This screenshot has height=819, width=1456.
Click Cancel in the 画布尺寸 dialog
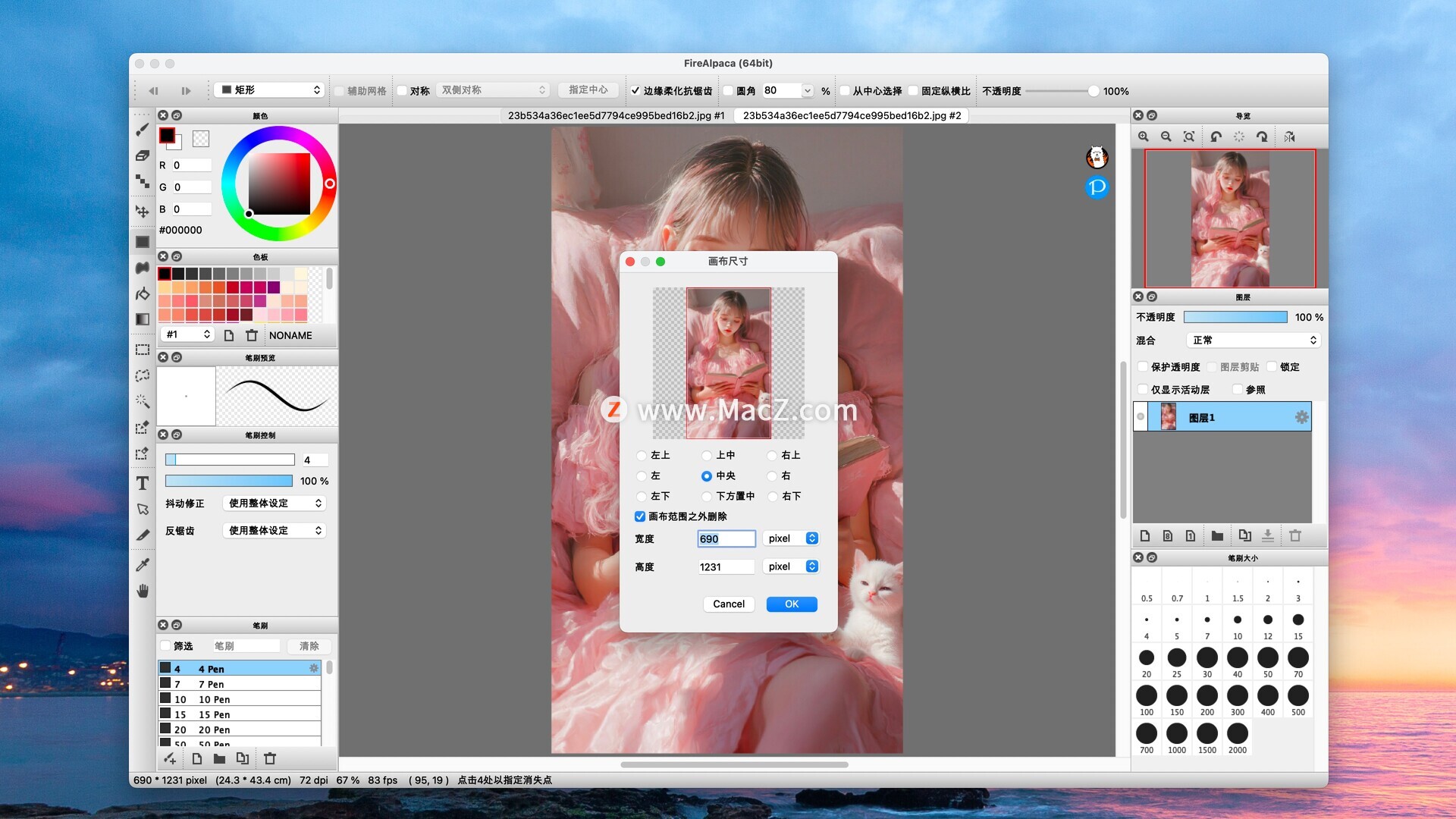tap(729, 604)
